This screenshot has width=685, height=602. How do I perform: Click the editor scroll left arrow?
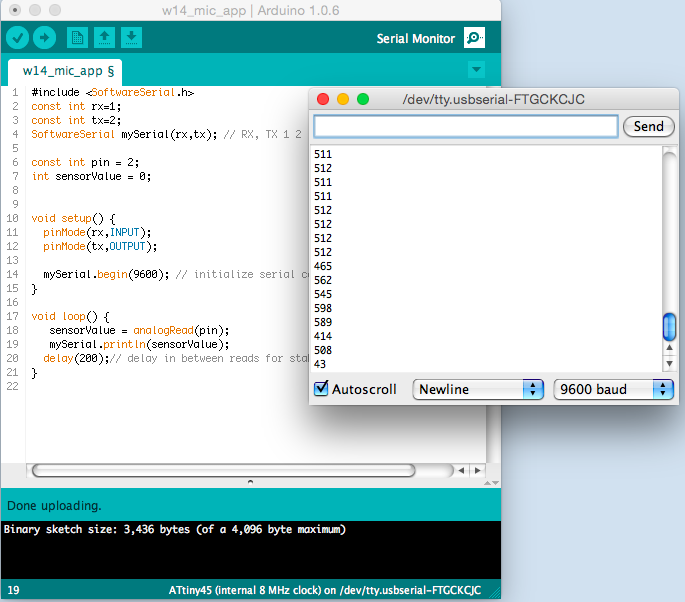click(461, 471)
